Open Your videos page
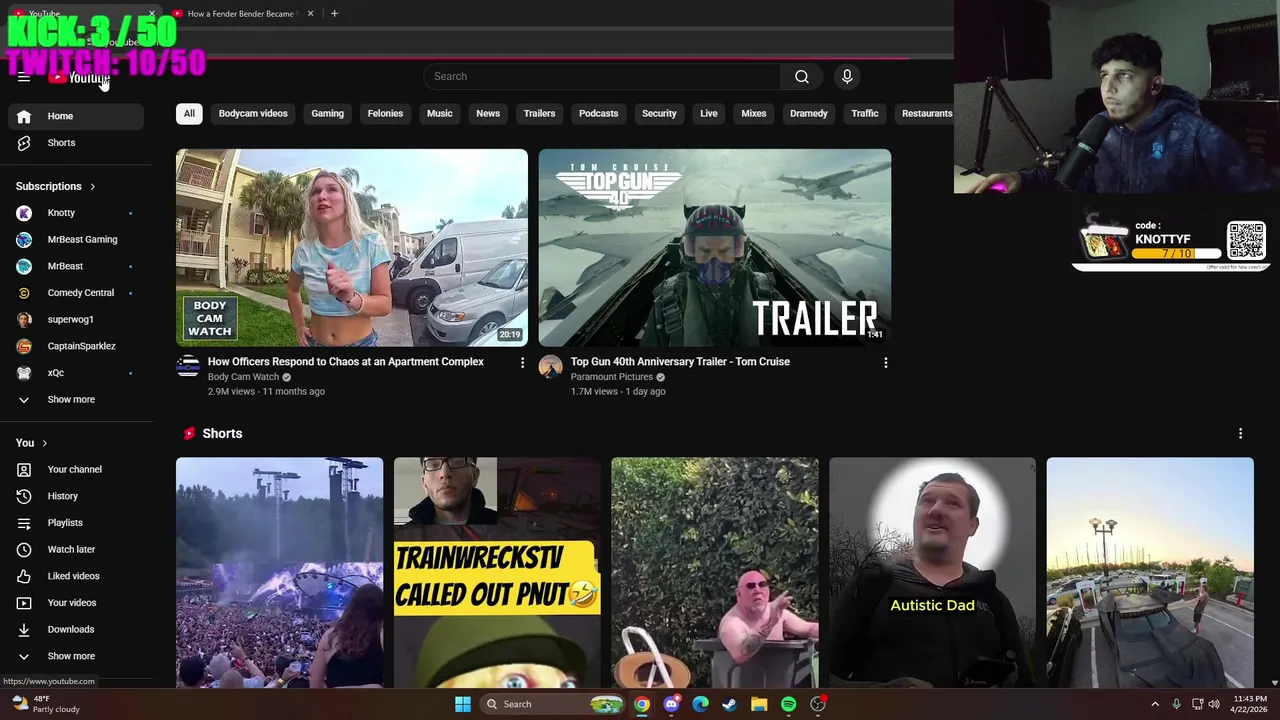 tap(76, 603)
